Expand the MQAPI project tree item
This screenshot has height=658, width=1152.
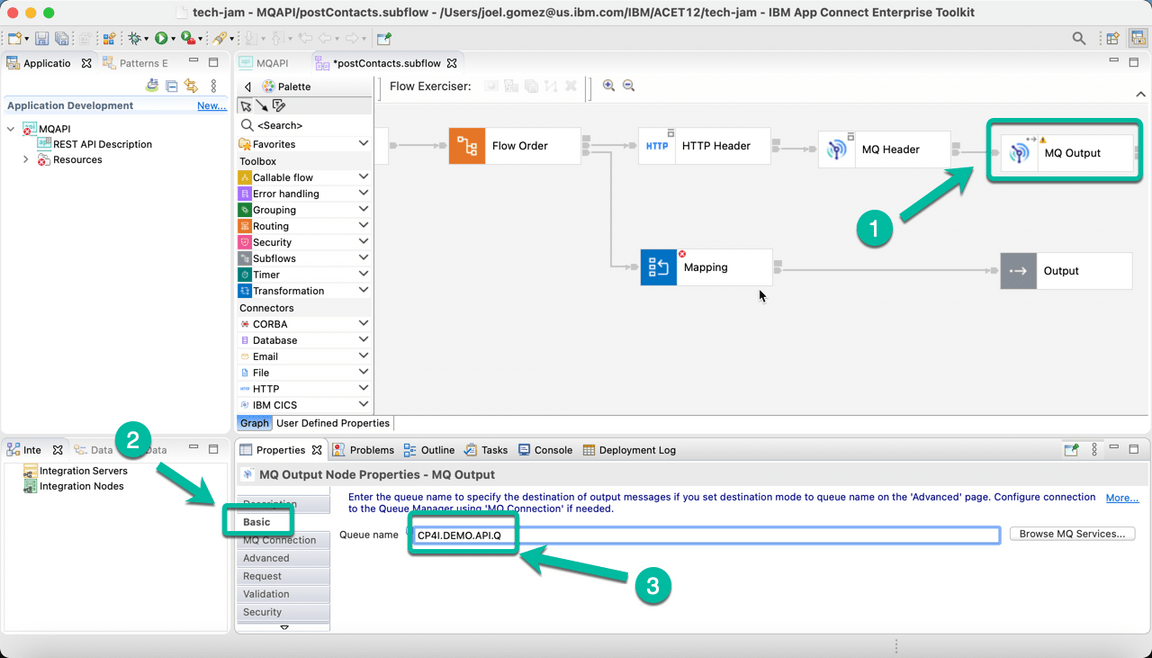[x=10, y=128]
